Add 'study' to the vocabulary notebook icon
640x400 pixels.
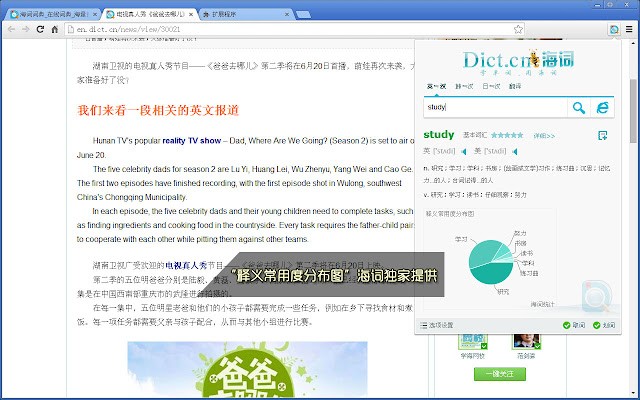pos(602,135)
